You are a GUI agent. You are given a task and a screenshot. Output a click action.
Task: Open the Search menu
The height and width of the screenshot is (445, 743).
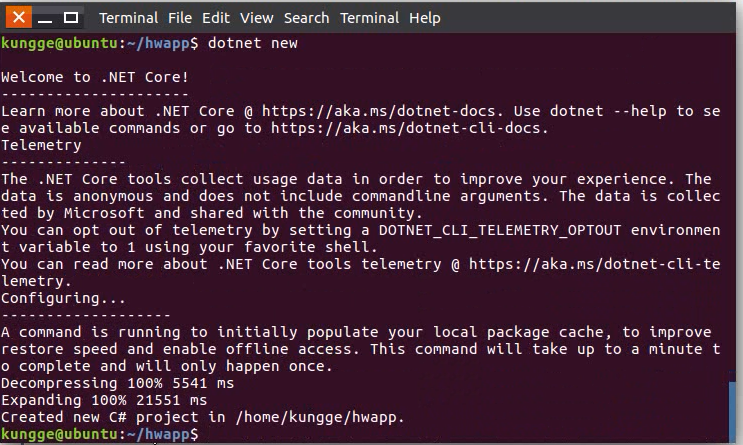(x=306, y=18)
